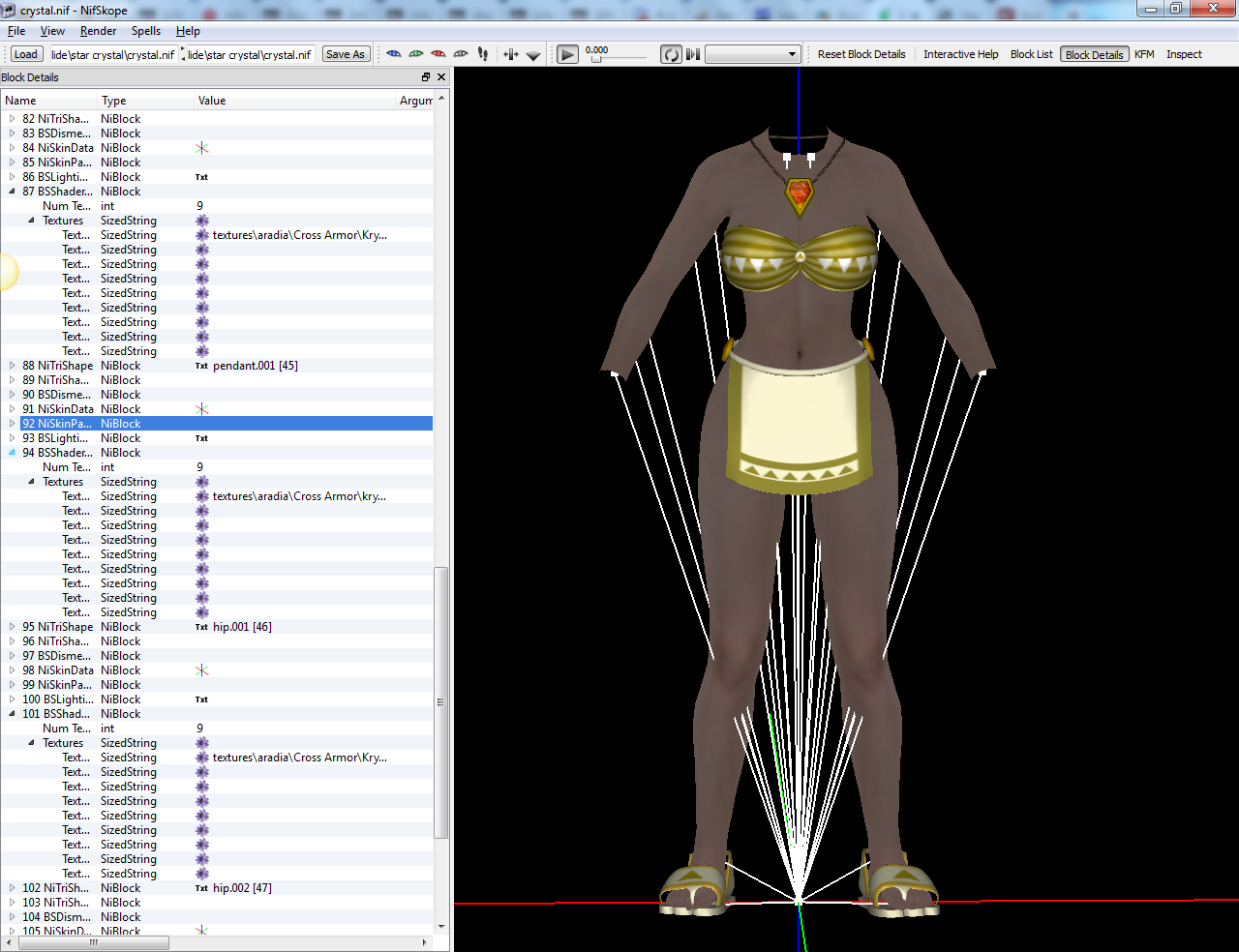Image resolution: width=1239 pixels, height=952 pixels.
Task: Click the axis icon on 98 NiSkinData row
Action: [201, 670]
